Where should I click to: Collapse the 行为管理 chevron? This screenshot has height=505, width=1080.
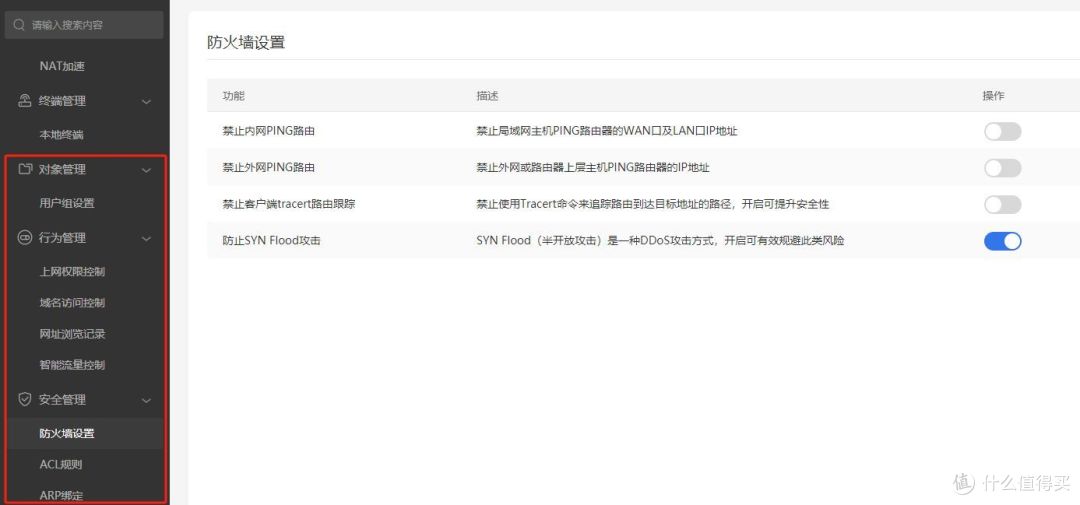pos(146,239)
